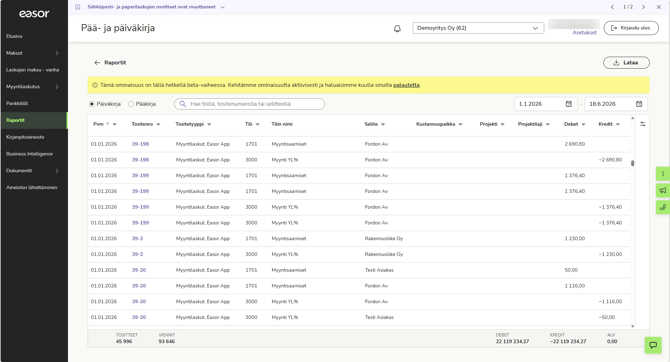Select the Rakennusliike Oy cell with debit 1 230,00
The image size is (670, 362).
point(384,238)
